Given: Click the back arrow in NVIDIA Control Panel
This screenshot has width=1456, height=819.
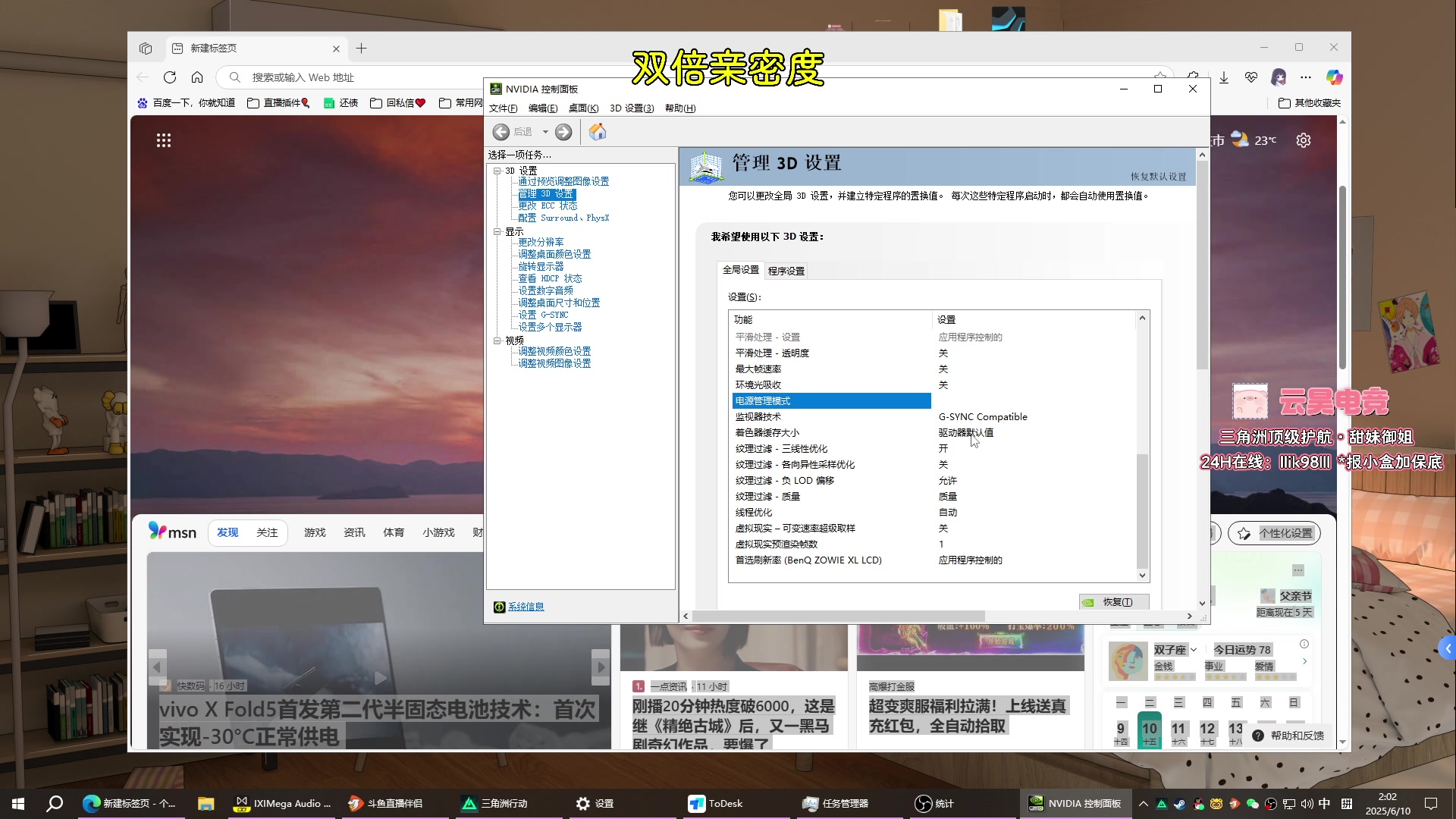Looking at the screenshot, I should click(x=500, y=132).
